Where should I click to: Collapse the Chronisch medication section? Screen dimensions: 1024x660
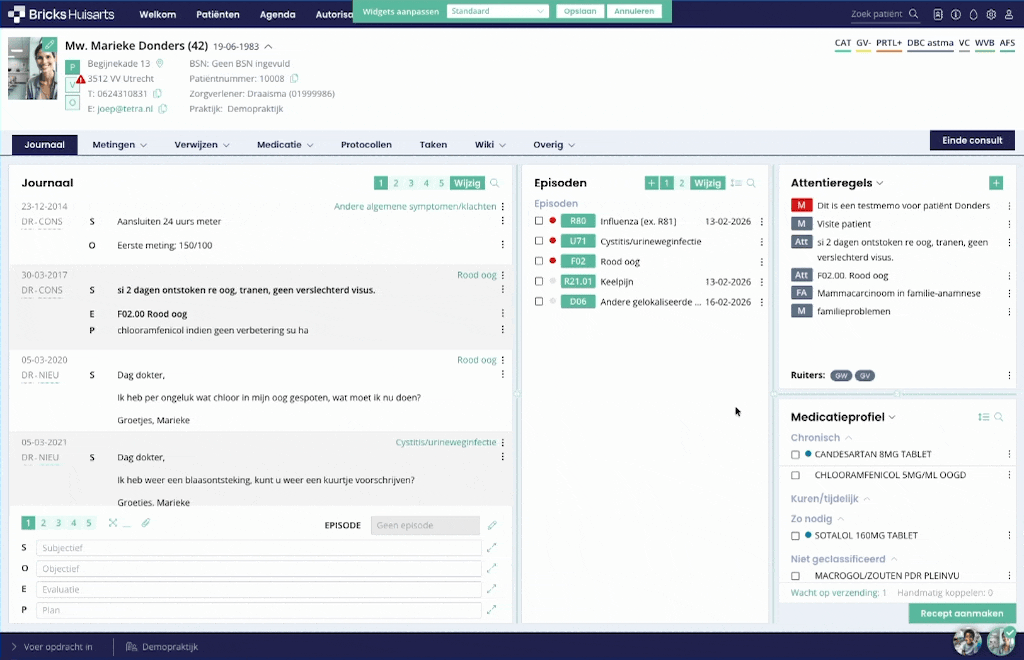click(x=849, y=438)
